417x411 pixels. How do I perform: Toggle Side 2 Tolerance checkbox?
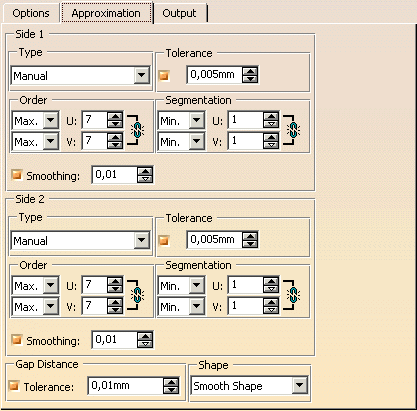[164, 240]
